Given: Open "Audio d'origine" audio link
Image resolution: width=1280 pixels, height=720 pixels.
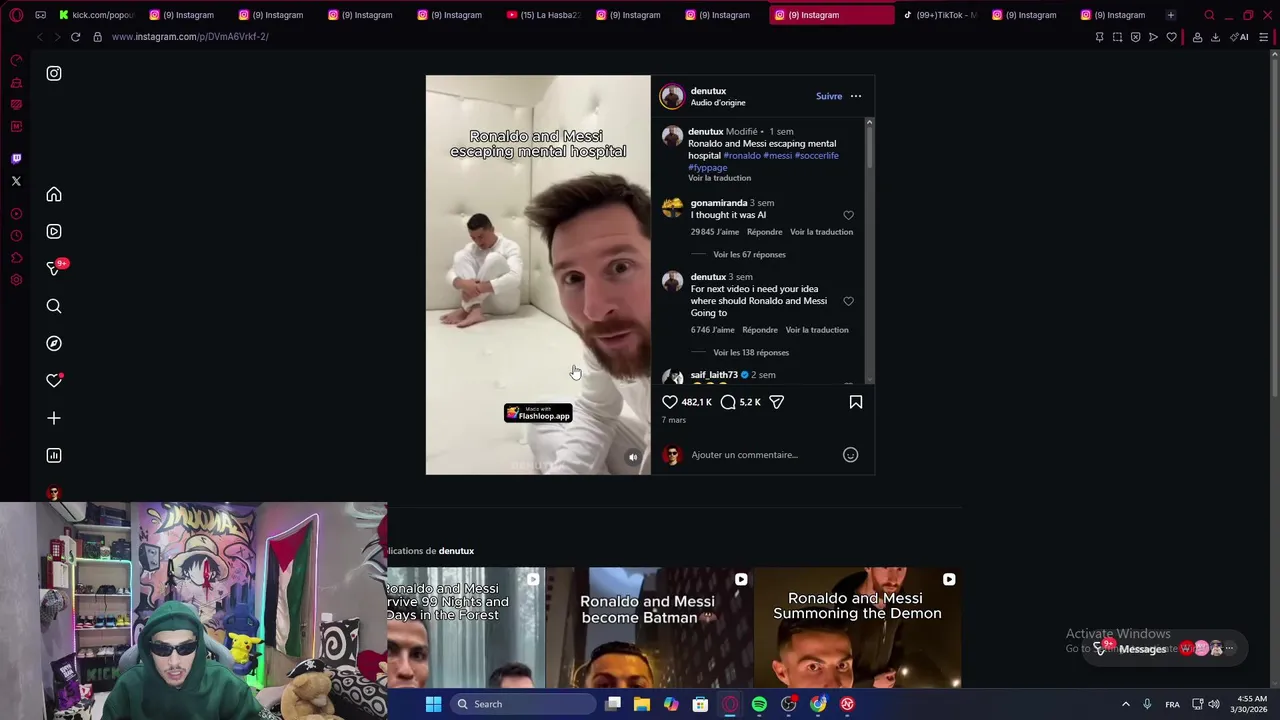Looking at the screenshot, I should coord(718,103).
